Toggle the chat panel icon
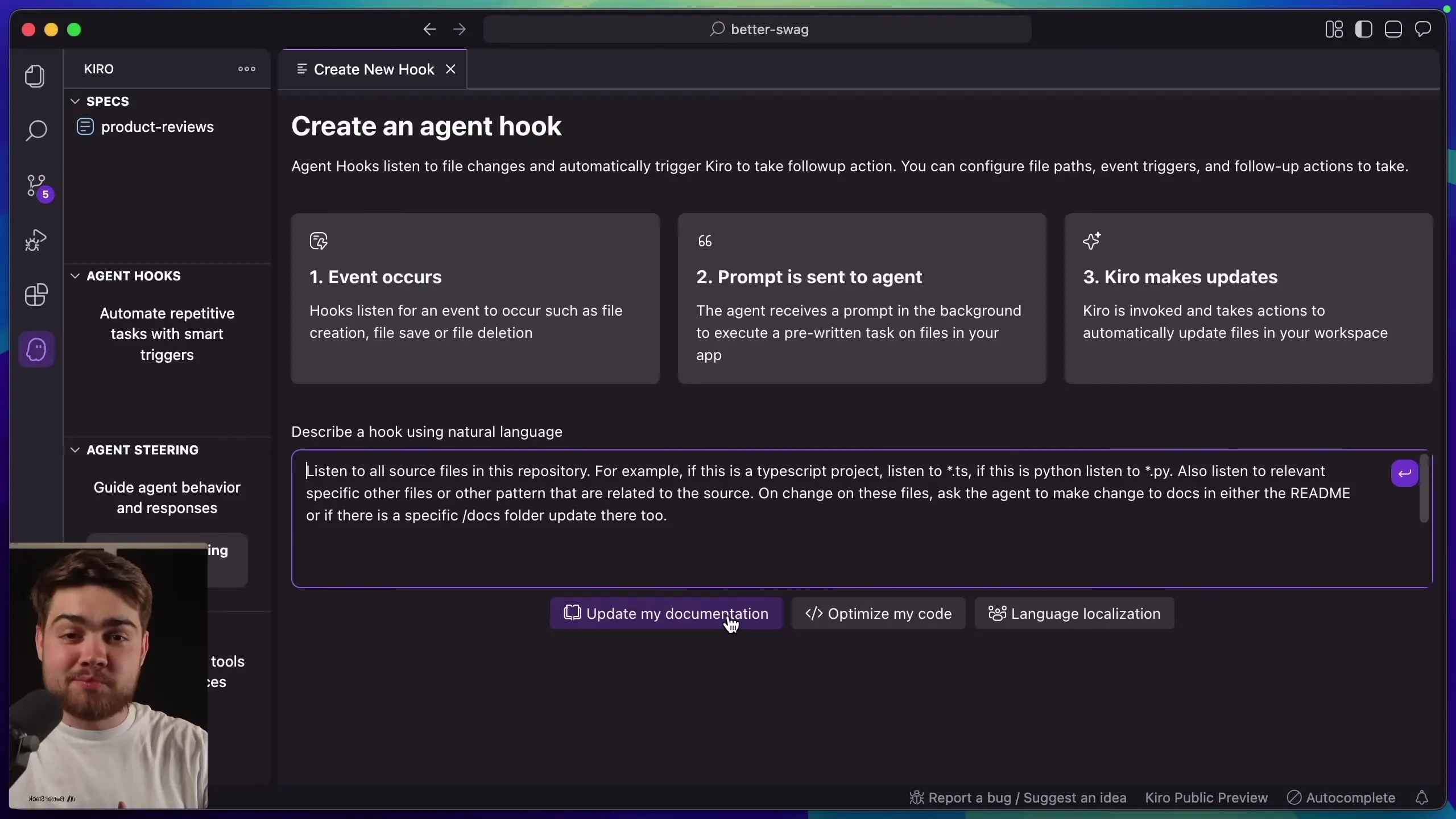The image size is (1456, 819). (x=1423, y=29)
